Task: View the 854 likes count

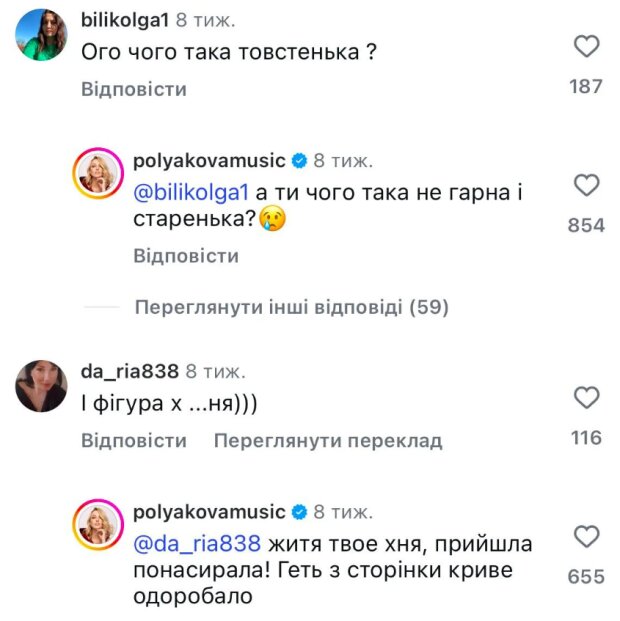Action: [x=586, y=226]
